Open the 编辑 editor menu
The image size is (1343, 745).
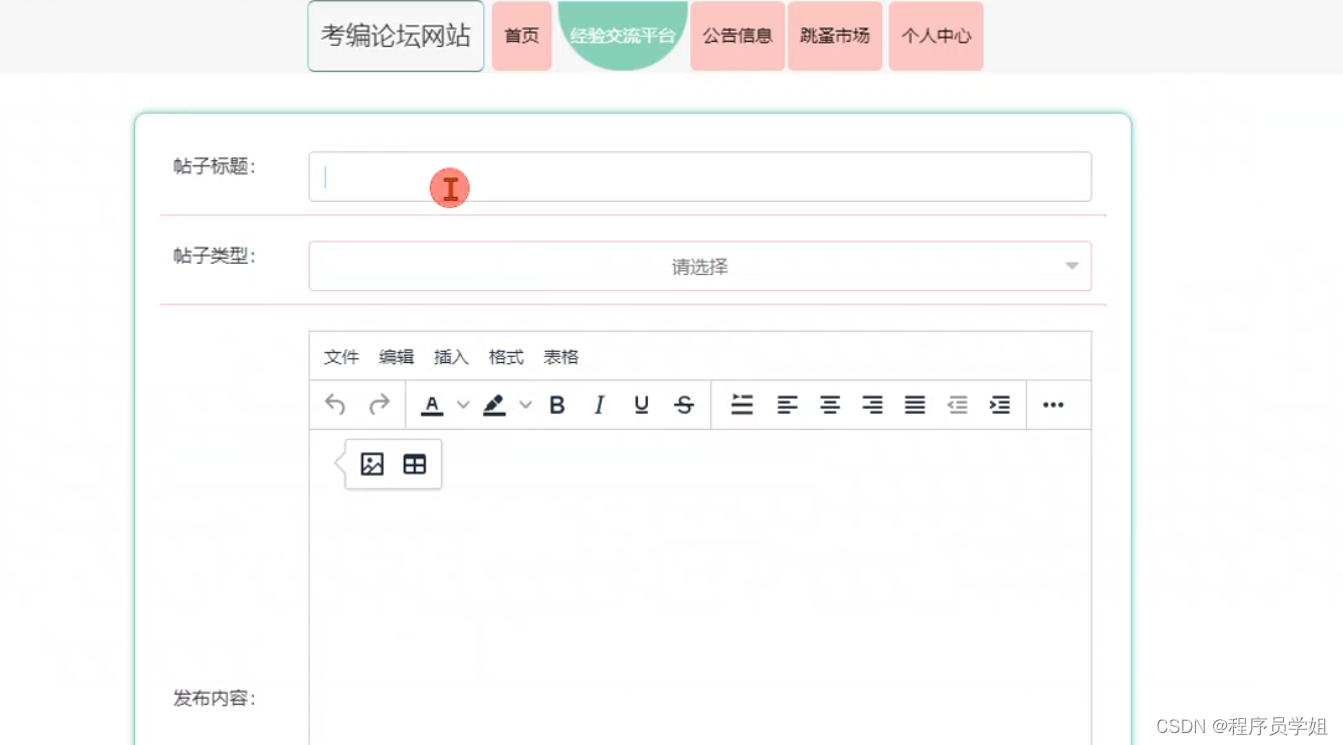click(x=396, y=357)
